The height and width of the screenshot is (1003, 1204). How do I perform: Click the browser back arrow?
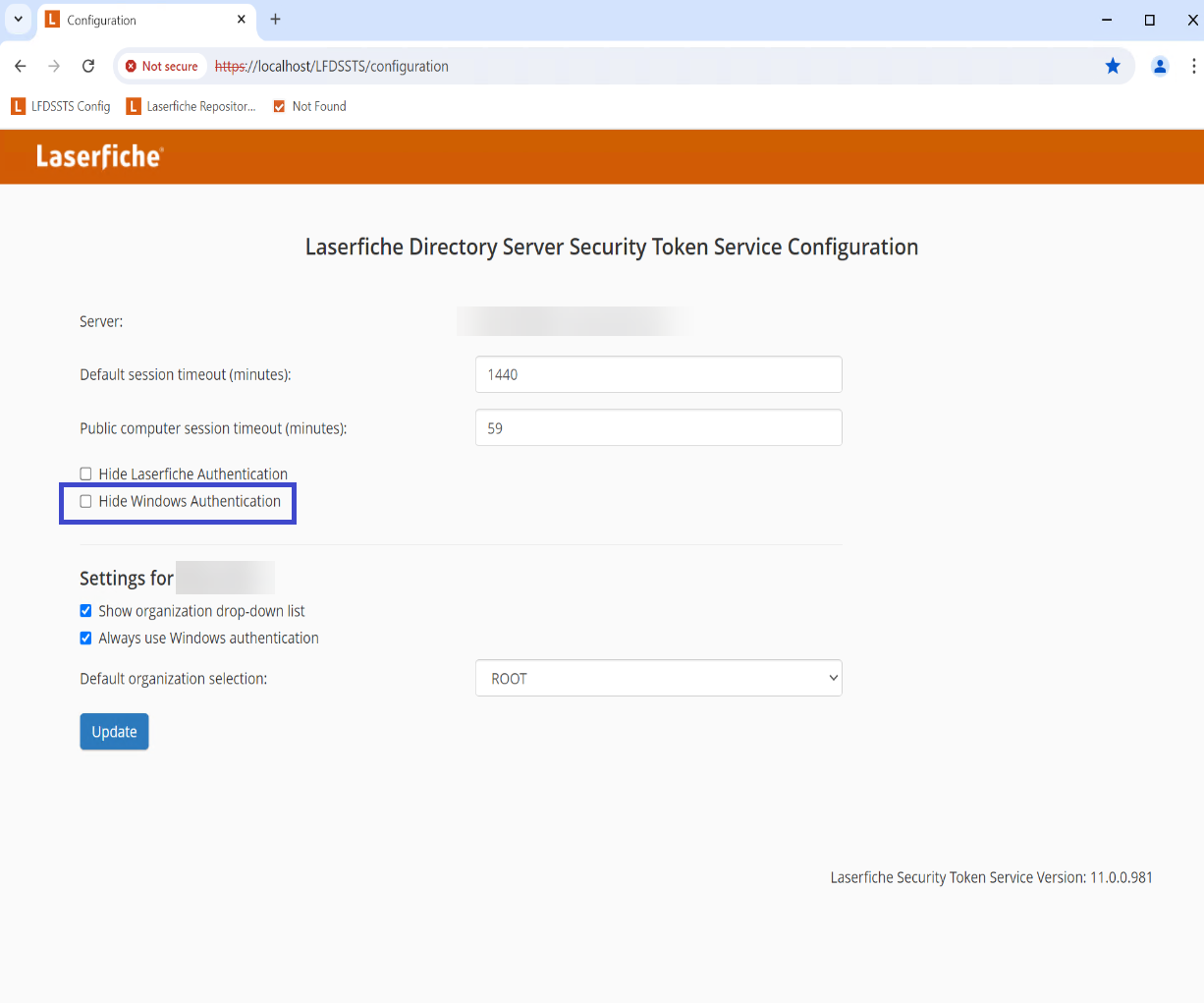tap(21, 66)
